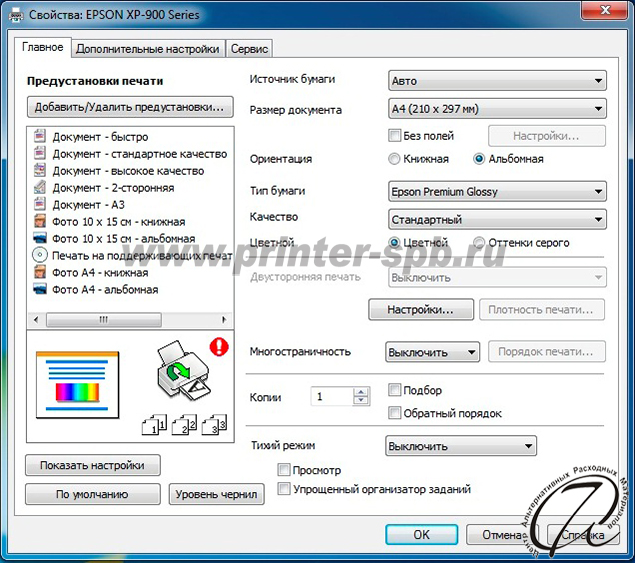This screenshot has height=563, width=635.
Task: Open the 'Тип бумаги' dropdown
Action: tap(497, 192)
